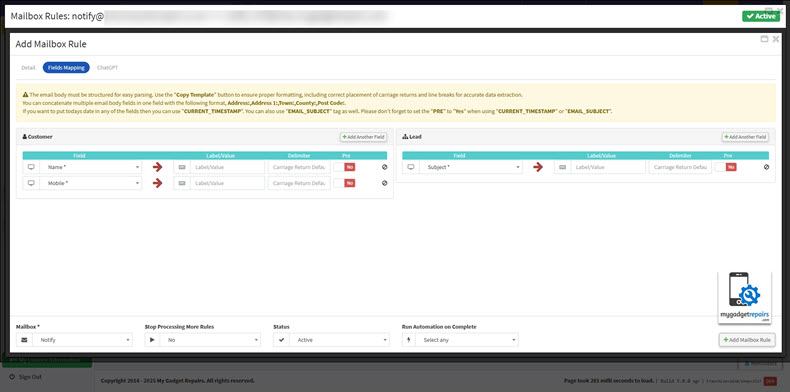Click the lightning icon beside Run Automation
The image size is (790, 392).
[410, 340]
